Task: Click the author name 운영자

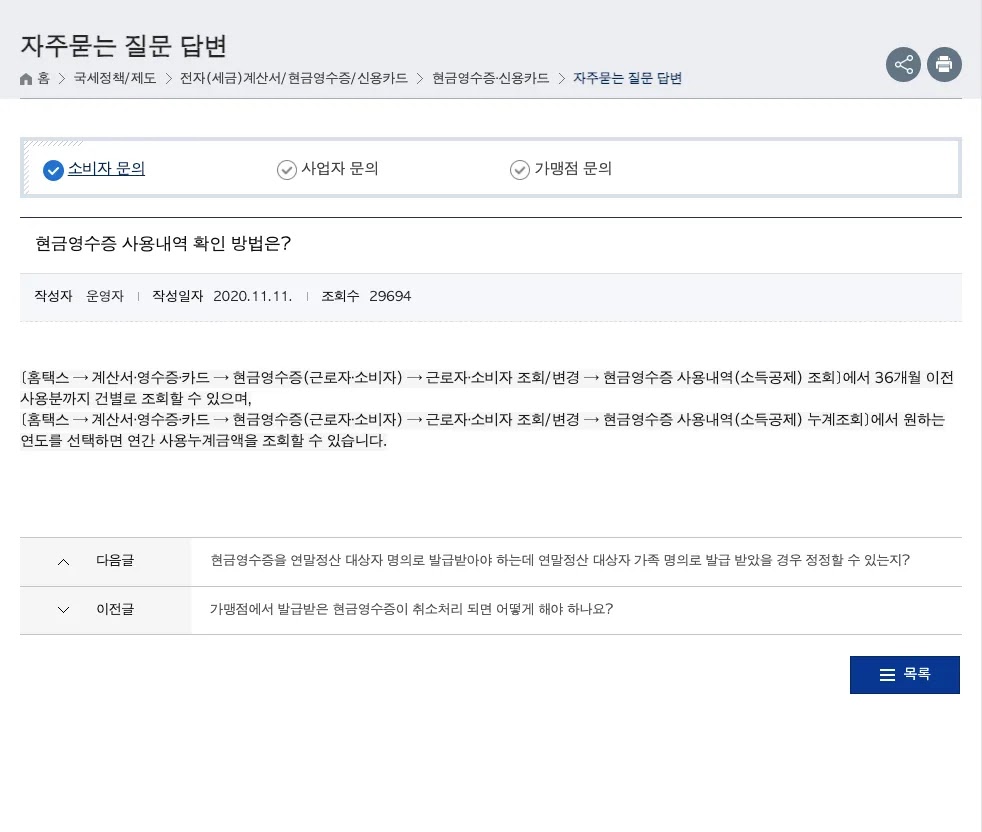Action: point(105,296)
